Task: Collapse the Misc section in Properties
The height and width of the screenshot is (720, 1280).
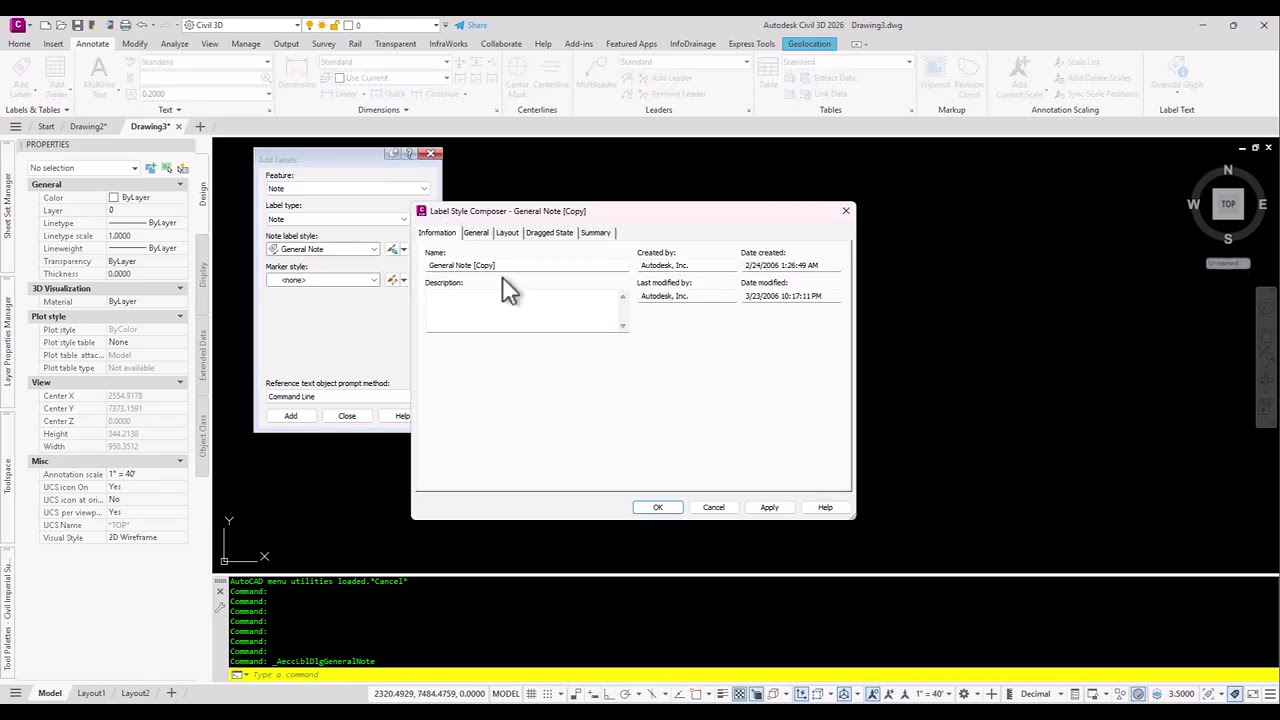Action: click(180, 462)
